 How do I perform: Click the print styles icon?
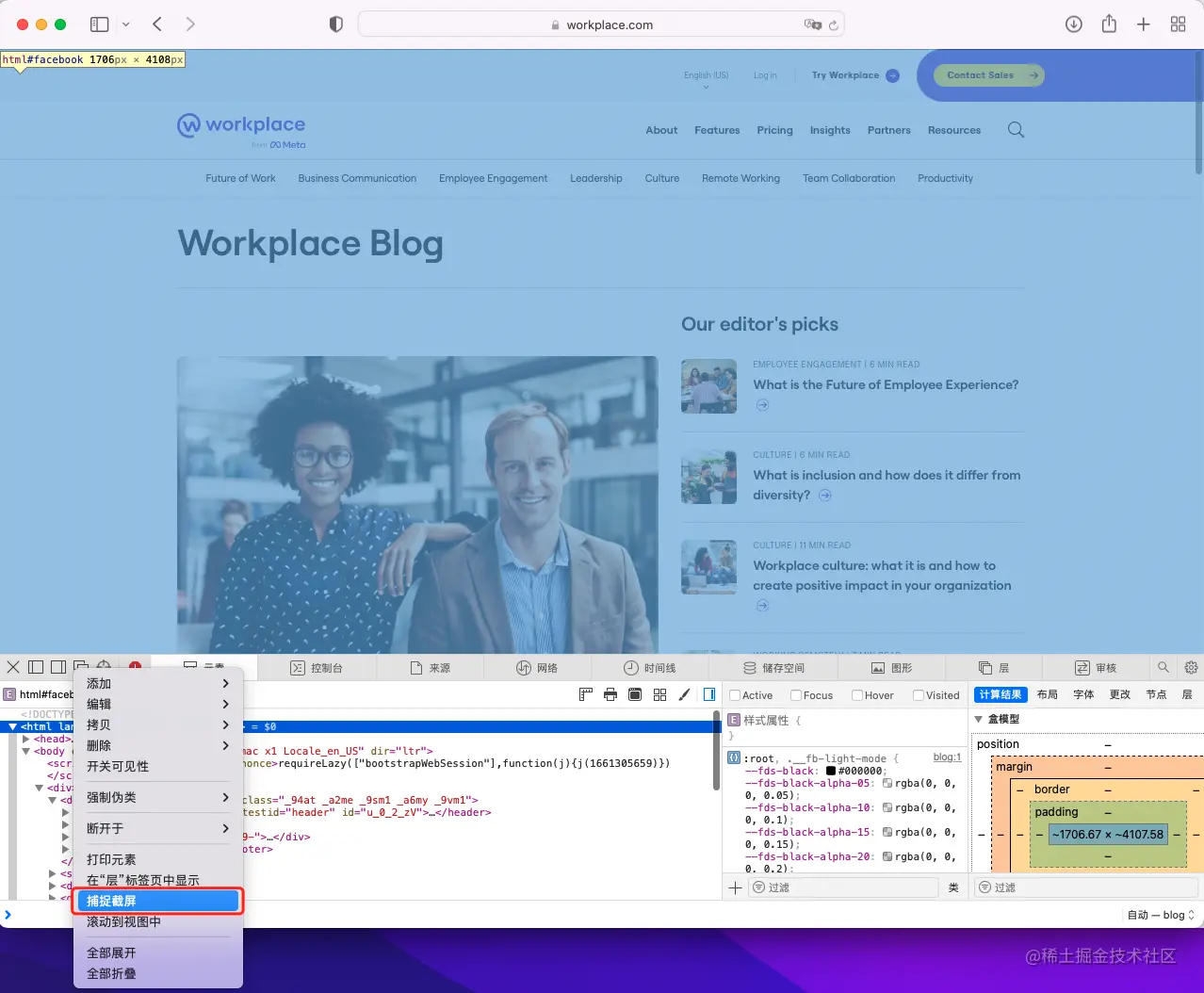point(610,694)
